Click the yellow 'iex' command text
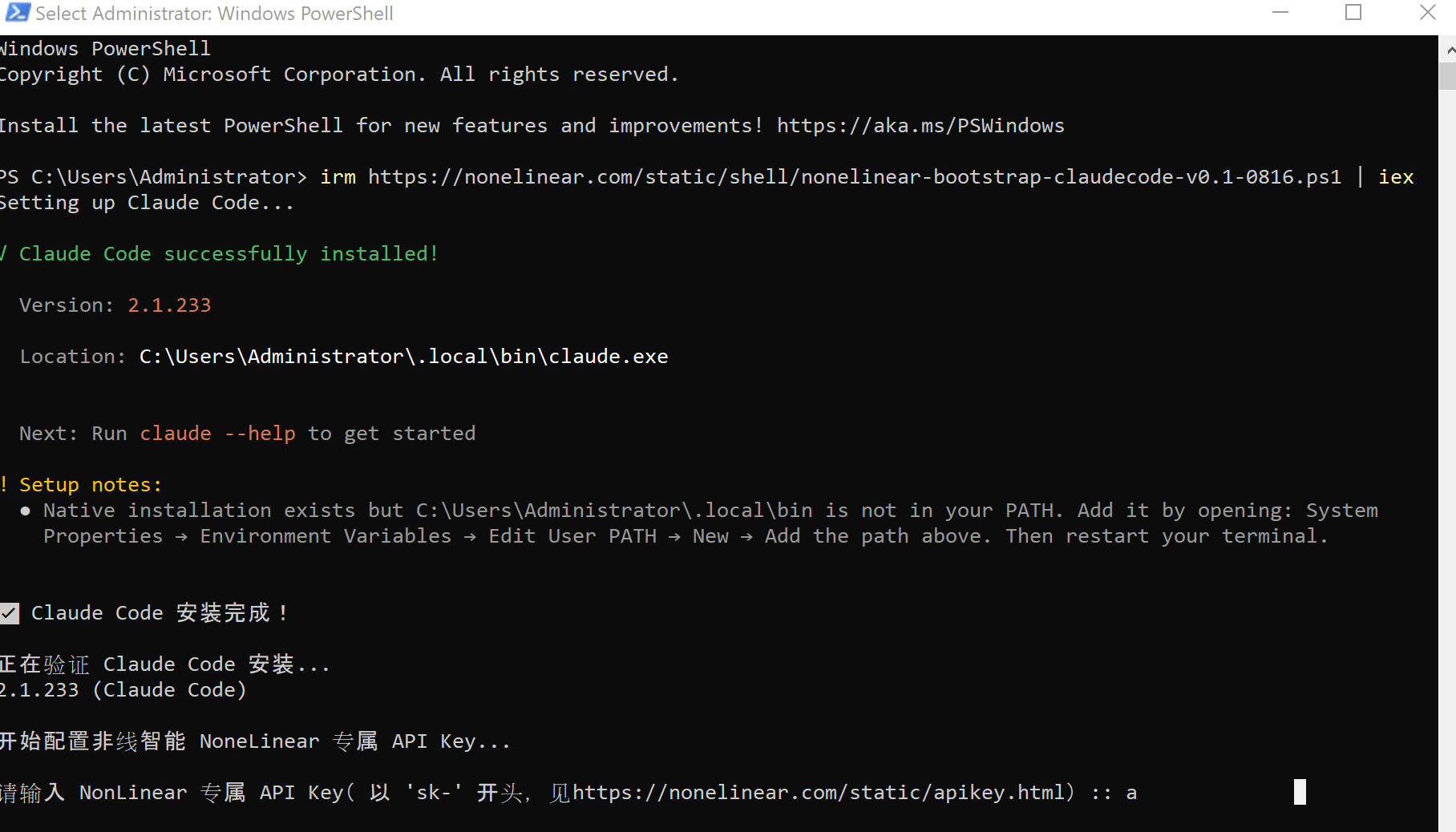 (x=1396, y=177)
